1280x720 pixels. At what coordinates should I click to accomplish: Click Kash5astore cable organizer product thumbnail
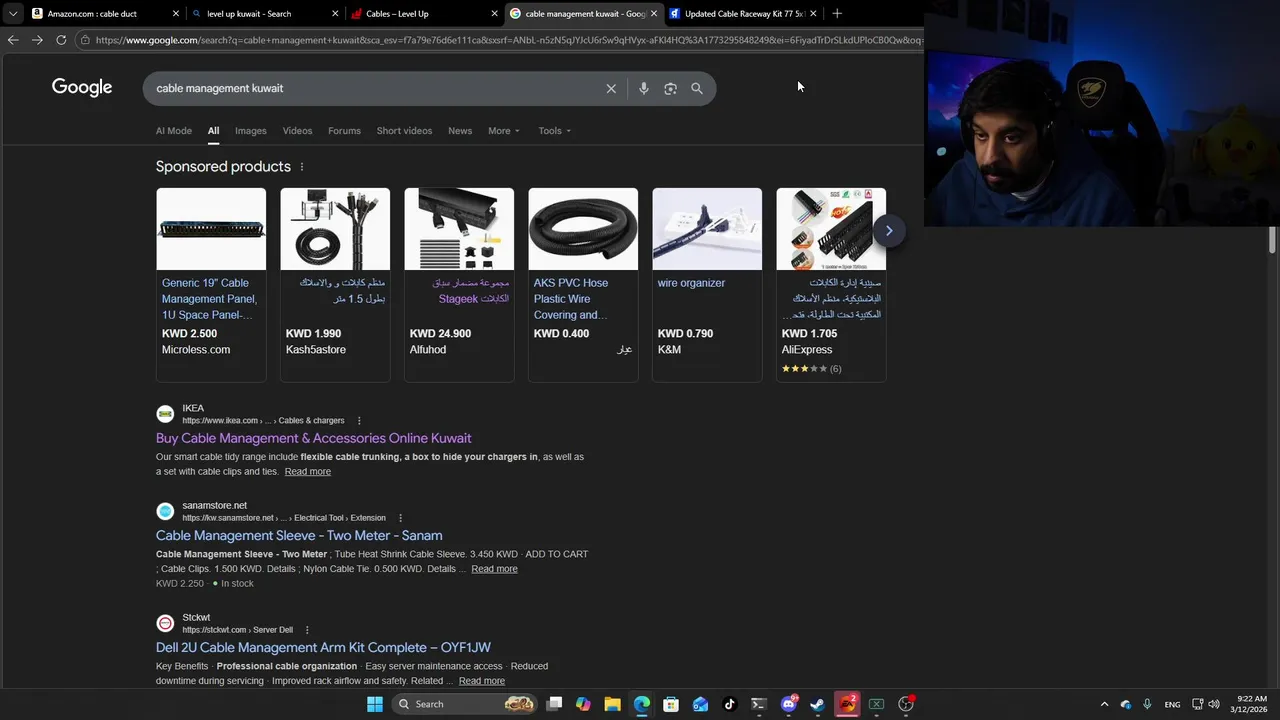tap(335, 229)
